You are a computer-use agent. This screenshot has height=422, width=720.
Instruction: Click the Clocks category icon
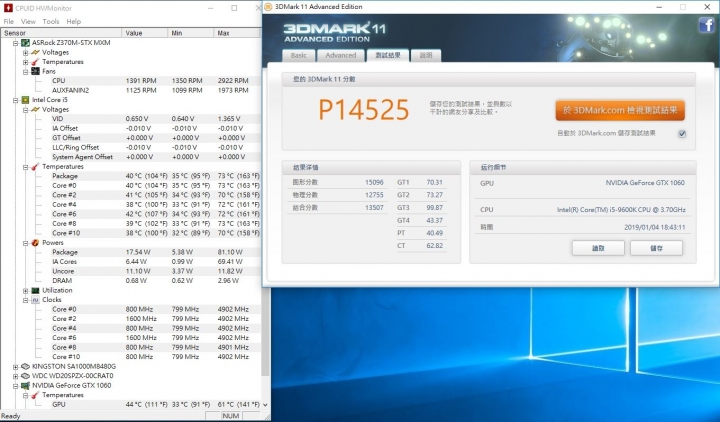(x=35, y=300)
